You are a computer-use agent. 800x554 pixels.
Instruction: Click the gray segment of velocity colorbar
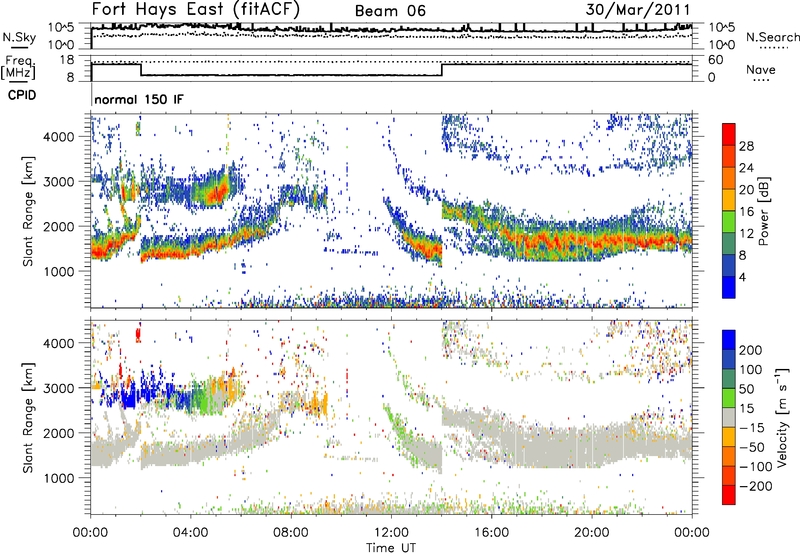click(x=729, y=418)
